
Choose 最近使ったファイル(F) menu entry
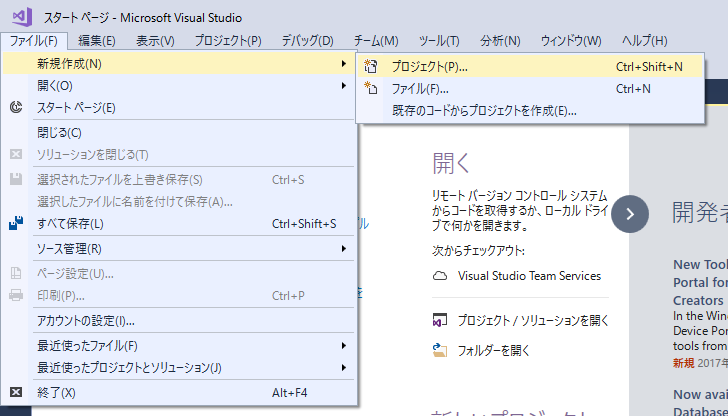coord(179,345)
